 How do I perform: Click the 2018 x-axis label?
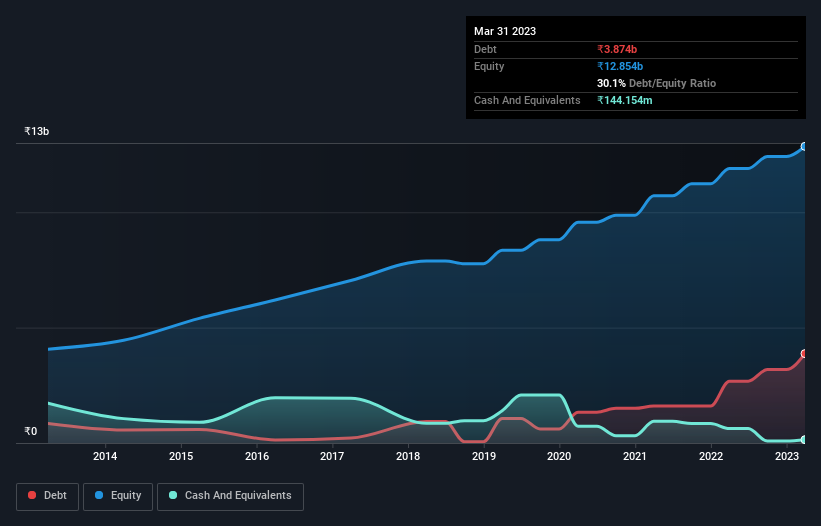[x=408, y=456]
